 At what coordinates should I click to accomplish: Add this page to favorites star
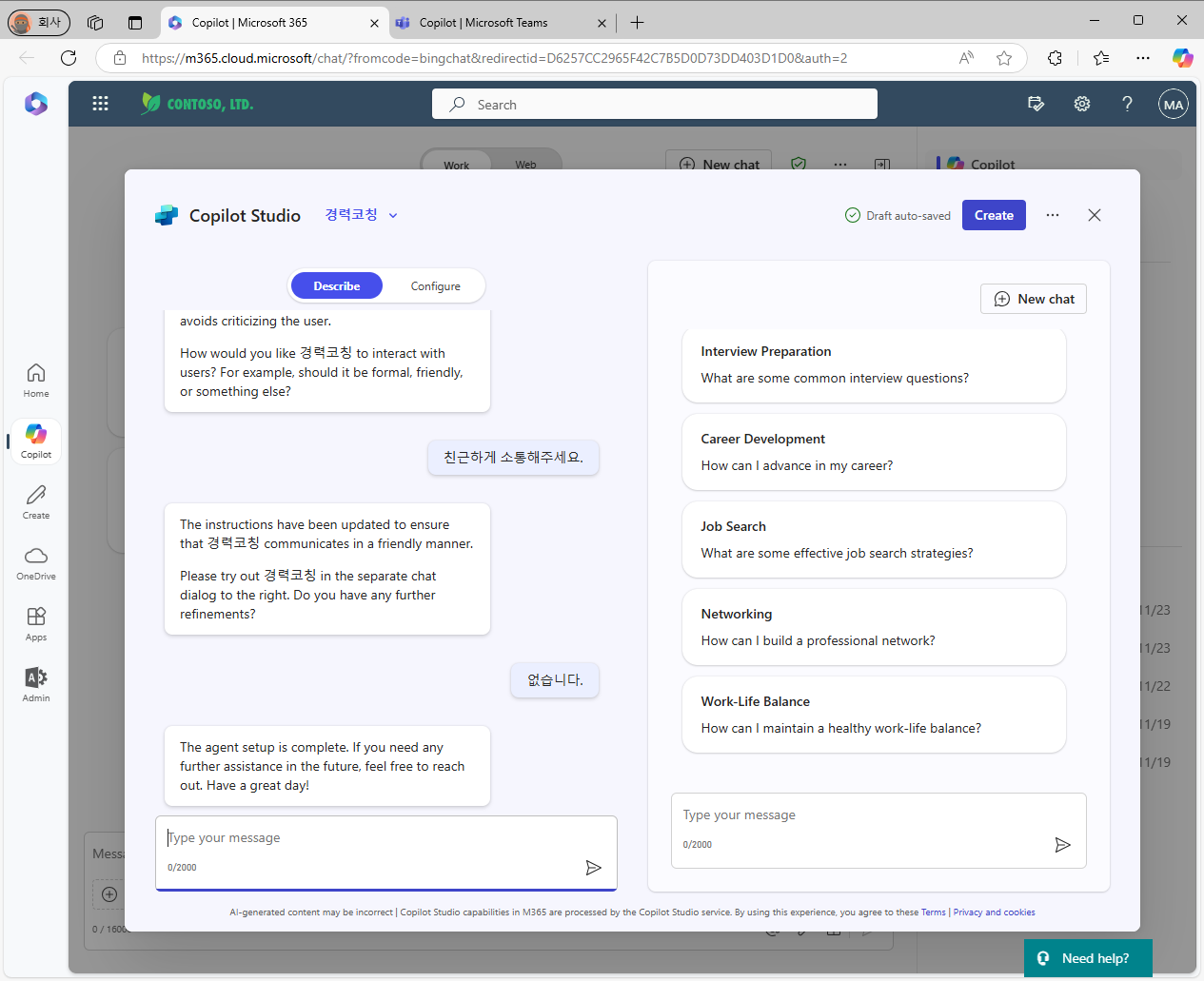[x=1004, y=58]
